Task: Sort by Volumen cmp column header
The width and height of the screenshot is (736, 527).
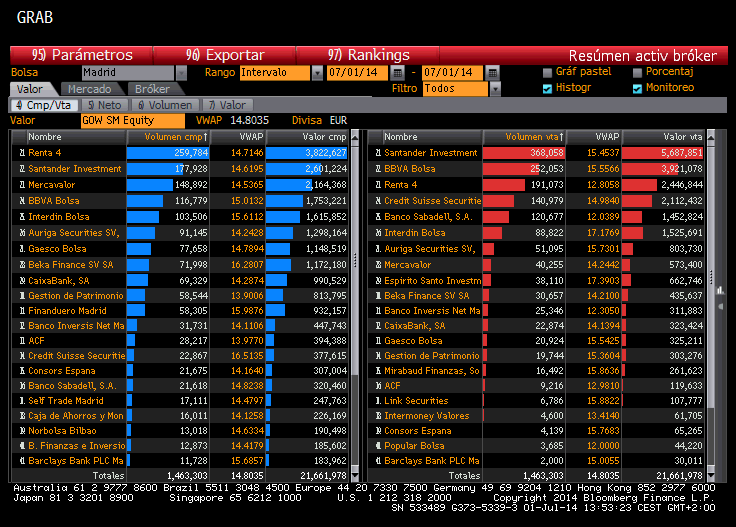Action: [x=168, y=137]
